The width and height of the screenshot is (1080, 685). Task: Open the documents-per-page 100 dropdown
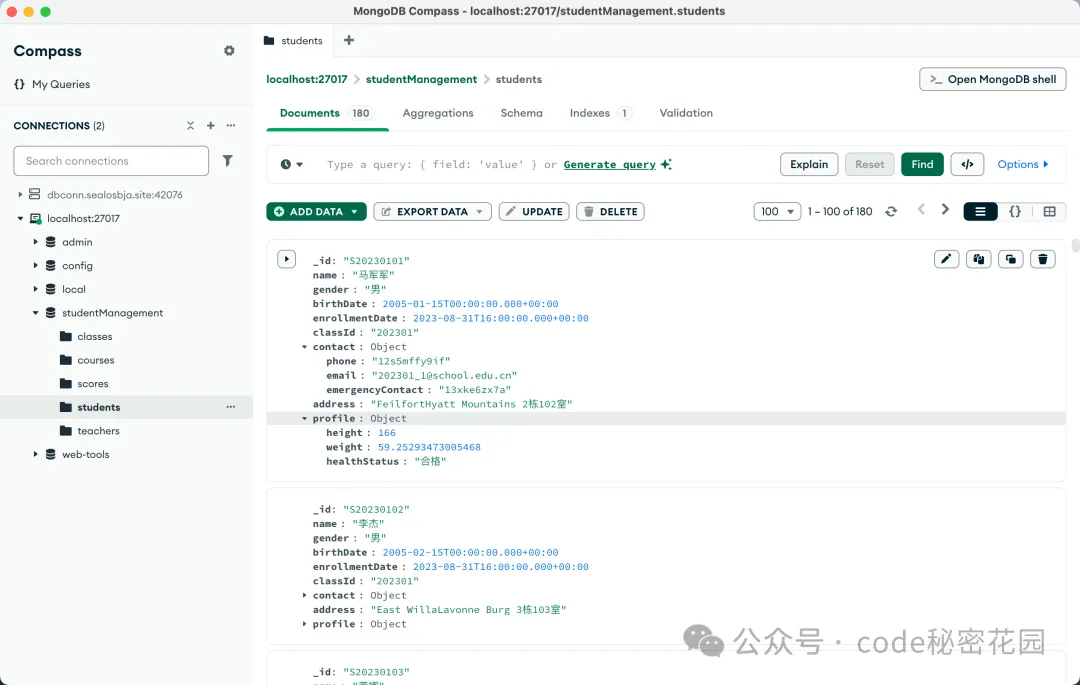tap(777, 211)
